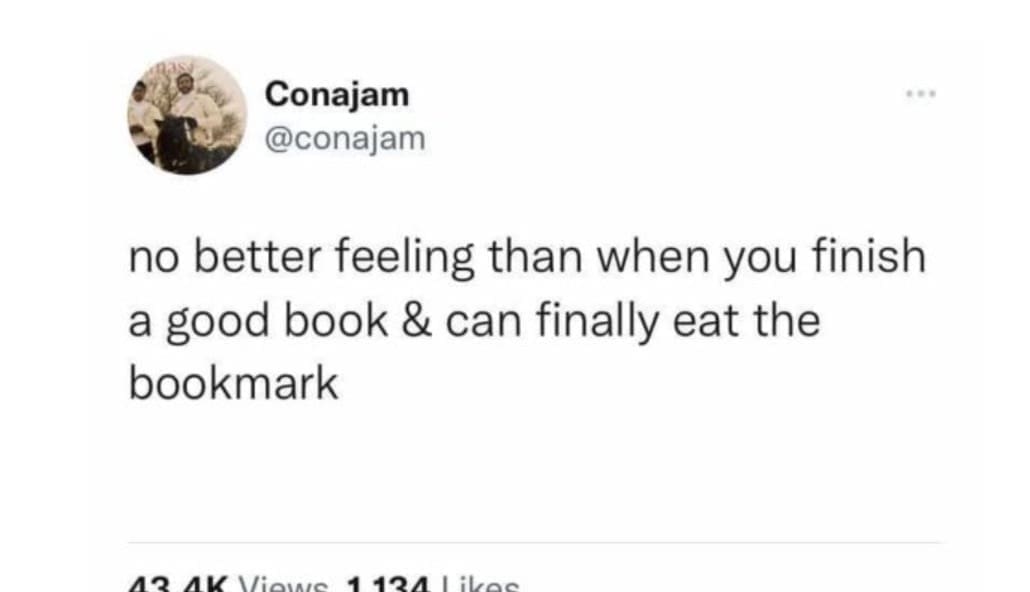1030x592 pixels.
Task: Click the divider line above the stats
Action: pos(534,543)
